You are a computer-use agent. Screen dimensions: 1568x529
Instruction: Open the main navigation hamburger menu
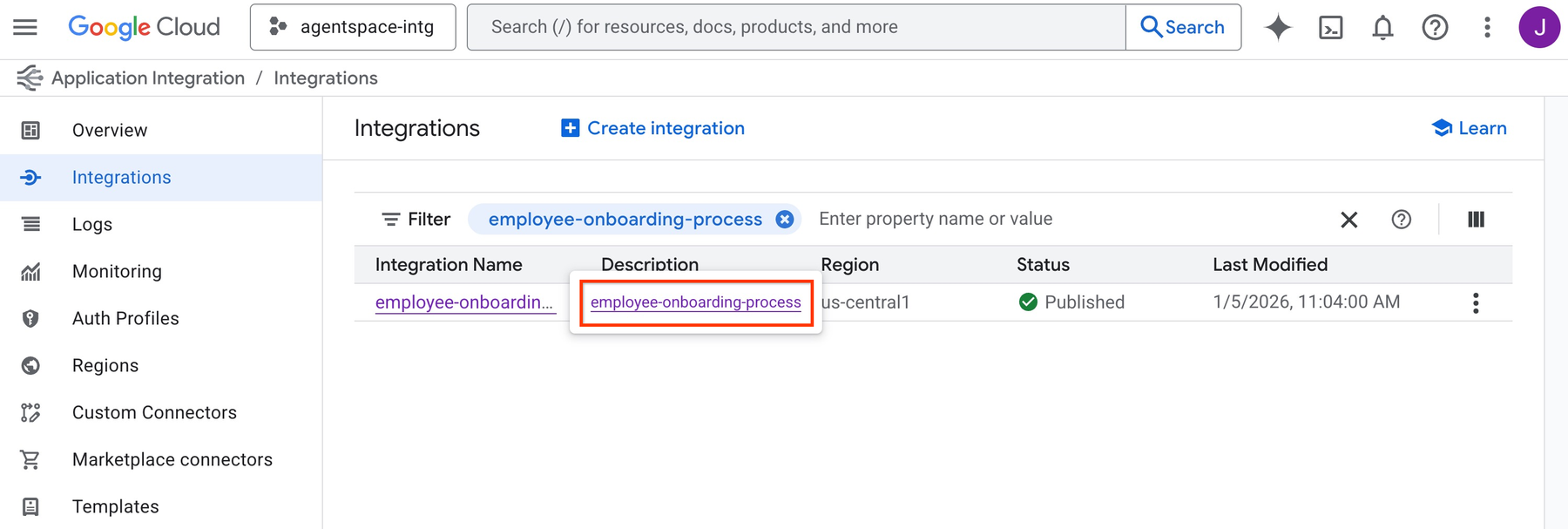point(25,27)
